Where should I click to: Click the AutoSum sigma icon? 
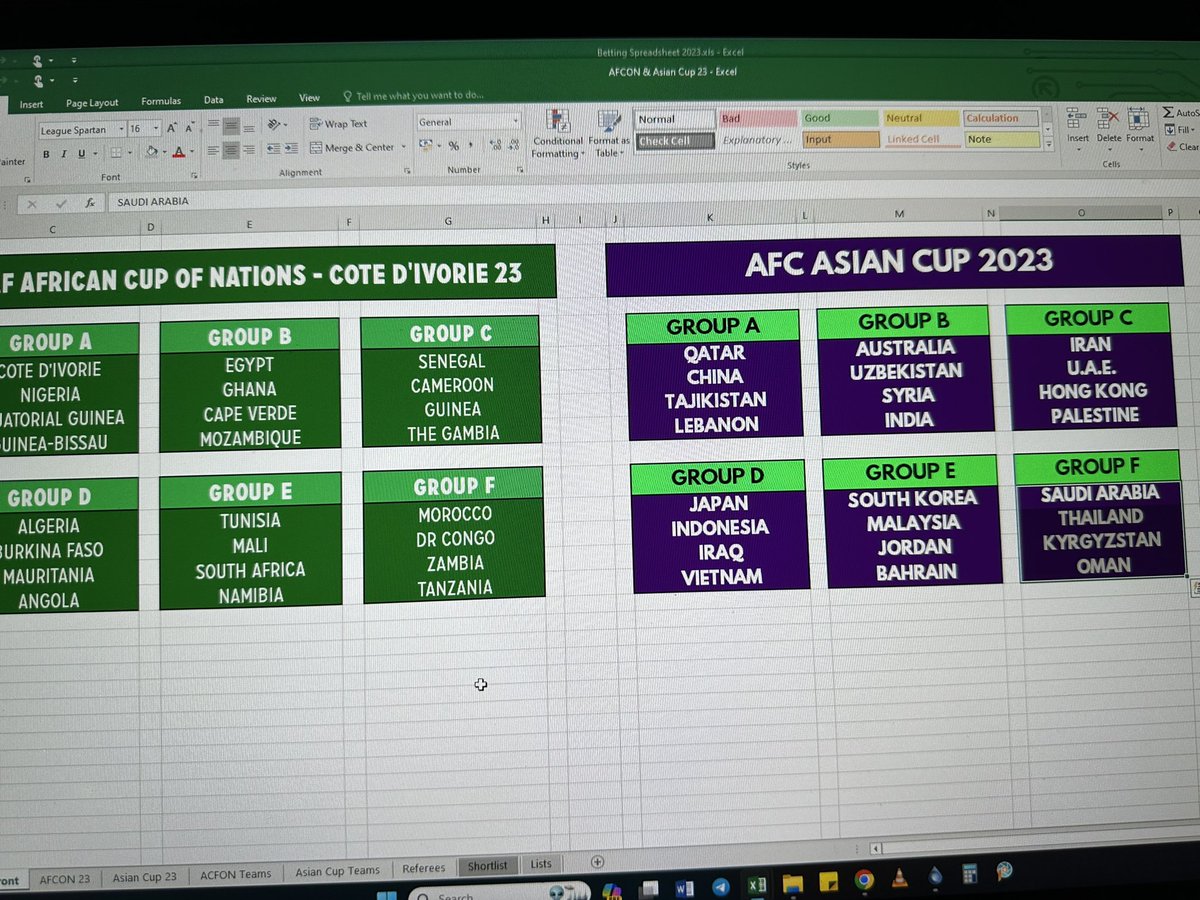(1168, 113)
